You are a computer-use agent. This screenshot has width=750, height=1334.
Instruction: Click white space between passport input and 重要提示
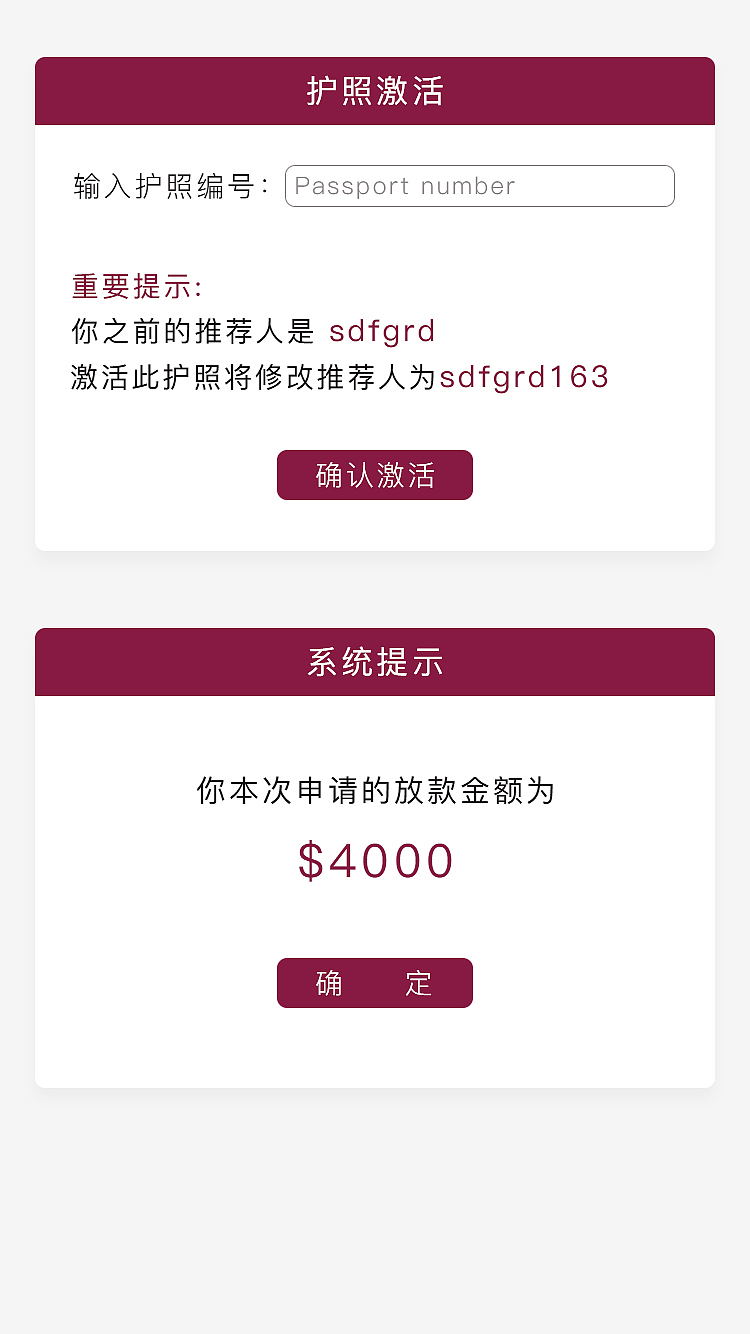[375, 238]
